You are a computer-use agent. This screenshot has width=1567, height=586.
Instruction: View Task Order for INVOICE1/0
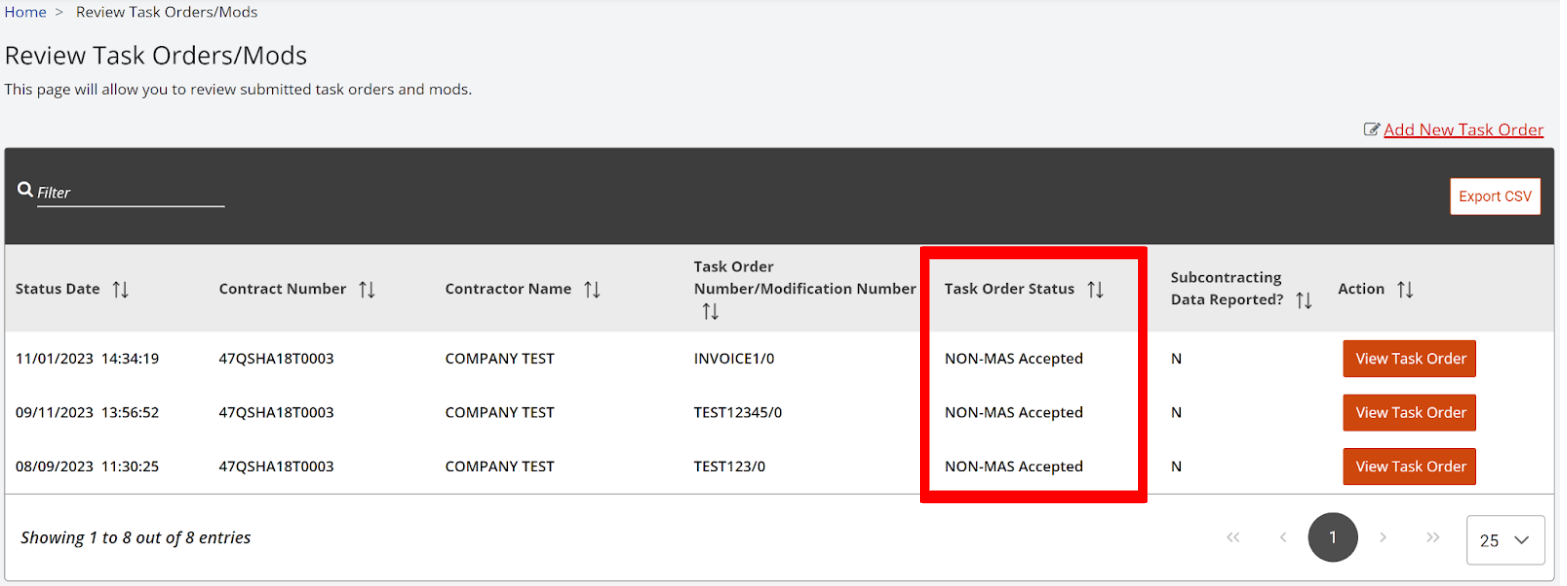[1408, 358]
